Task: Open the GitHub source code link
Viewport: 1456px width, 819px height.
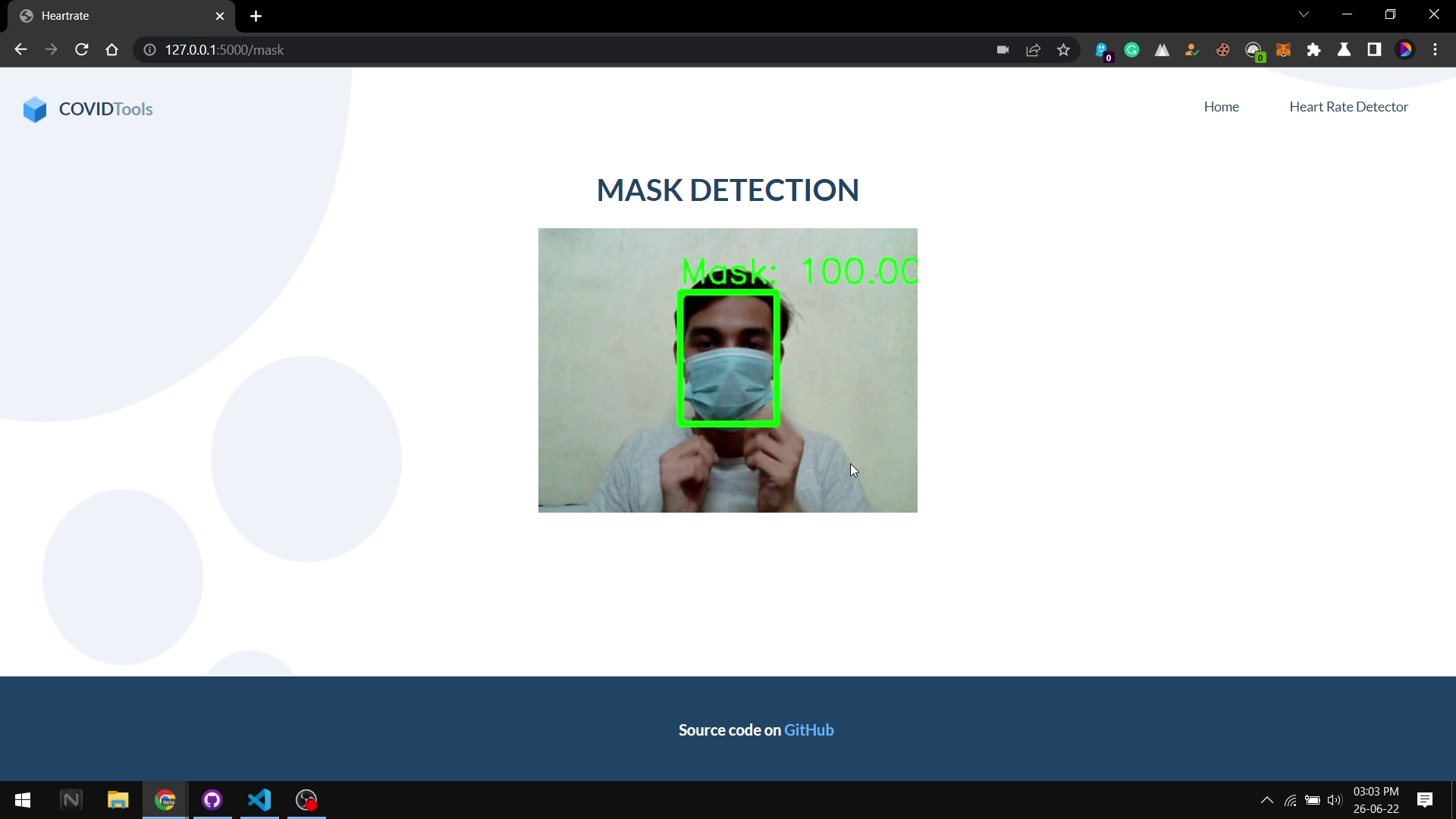Action: click(808, 730)
